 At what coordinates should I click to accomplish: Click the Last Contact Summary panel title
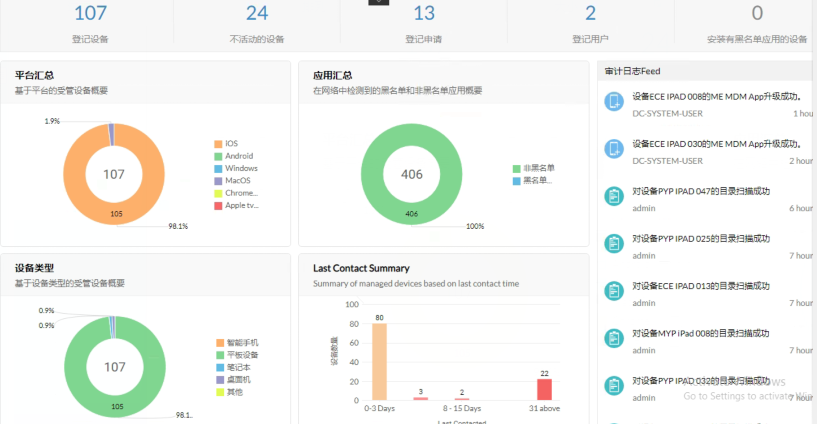[x=361, y=268]
